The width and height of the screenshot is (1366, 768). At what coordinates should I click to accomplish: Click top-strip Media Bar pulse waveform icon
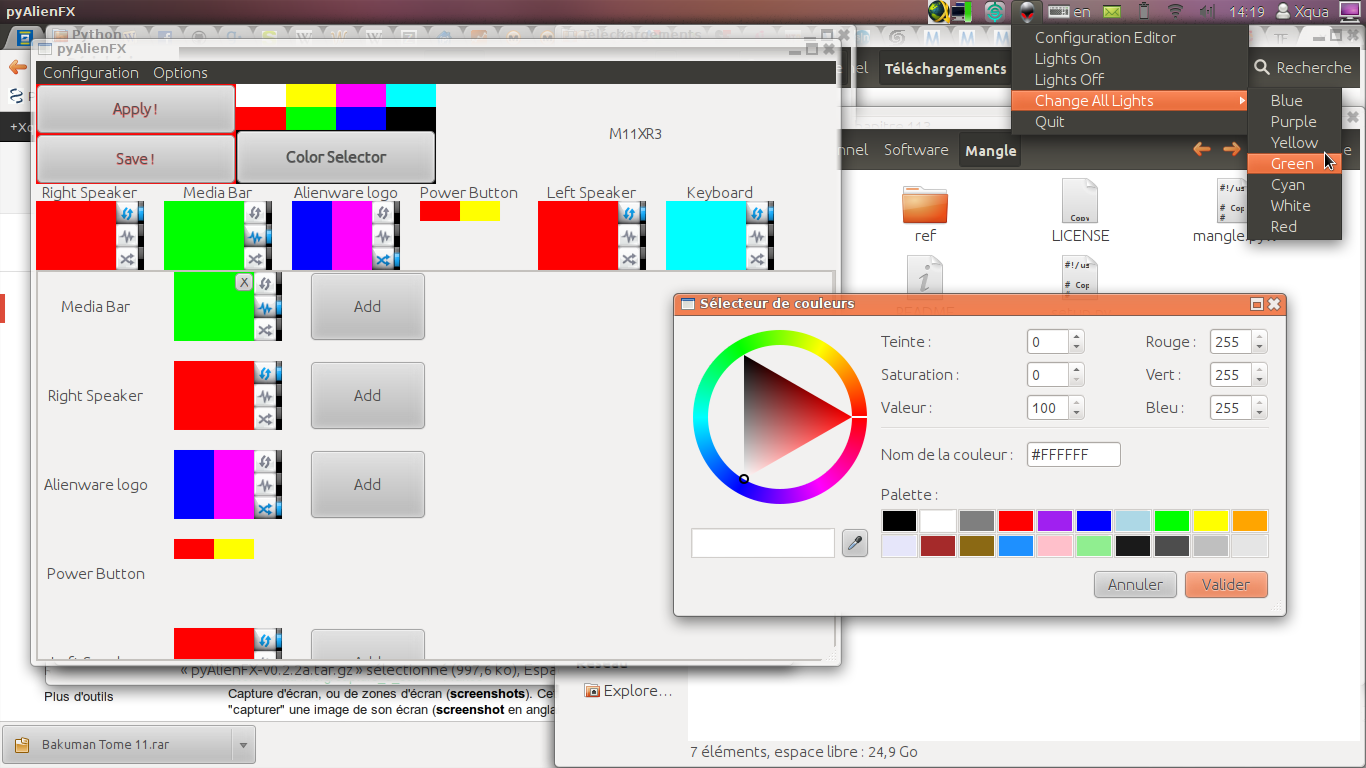coord(255,236)
